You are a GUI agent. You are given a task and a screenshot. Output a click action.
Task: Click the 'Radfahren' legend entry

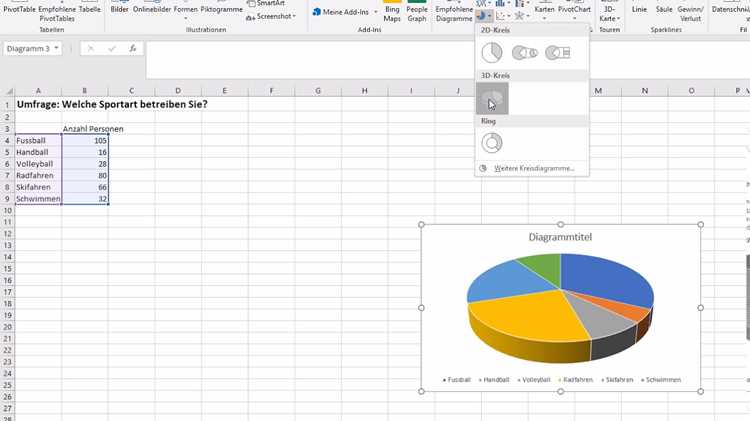click(x=575, y=380)
